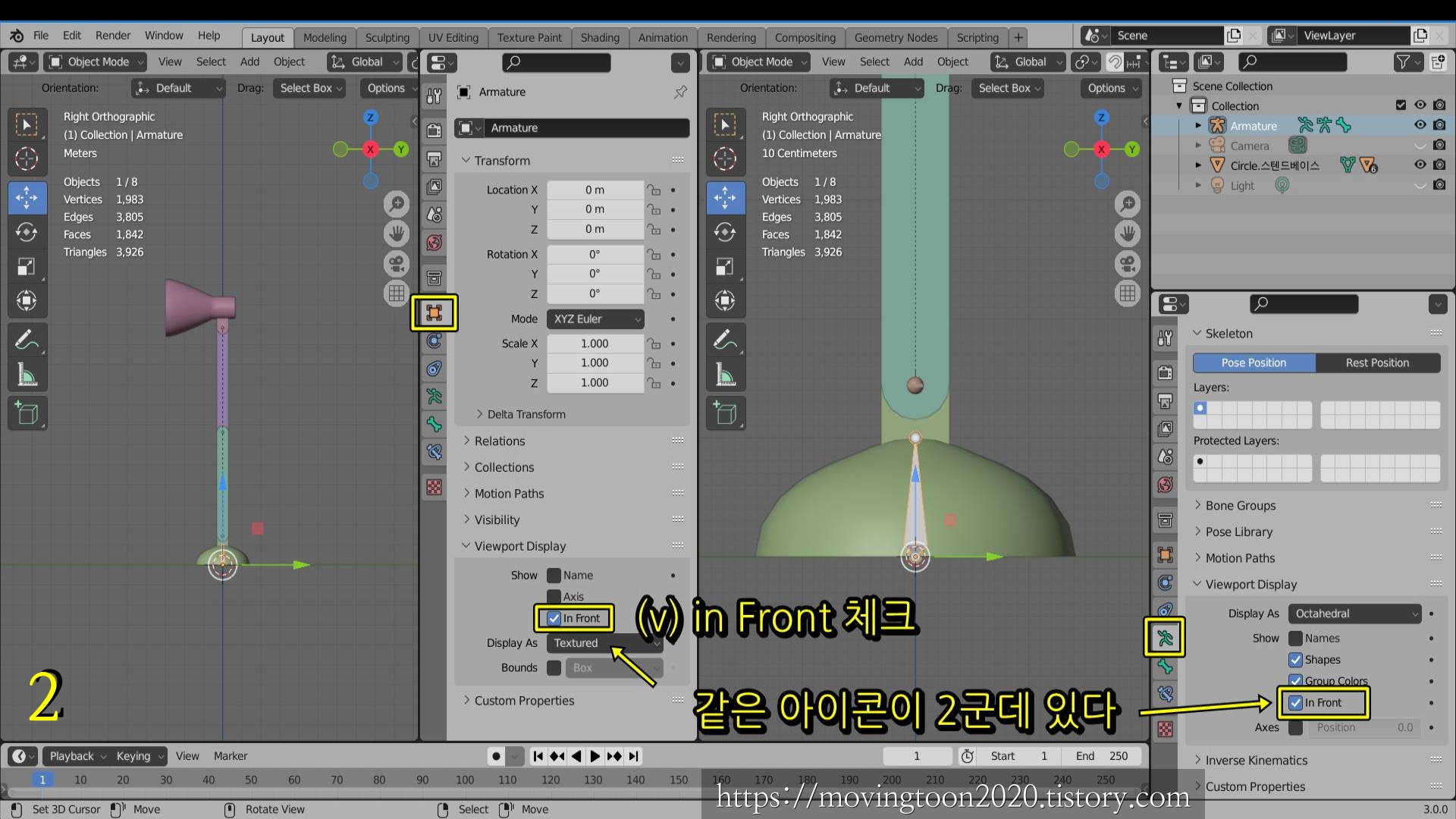Activate the Rotate tool in left viewport
Image resolution: width=1456 pixels, height=819 pixels.
(27, 231)
